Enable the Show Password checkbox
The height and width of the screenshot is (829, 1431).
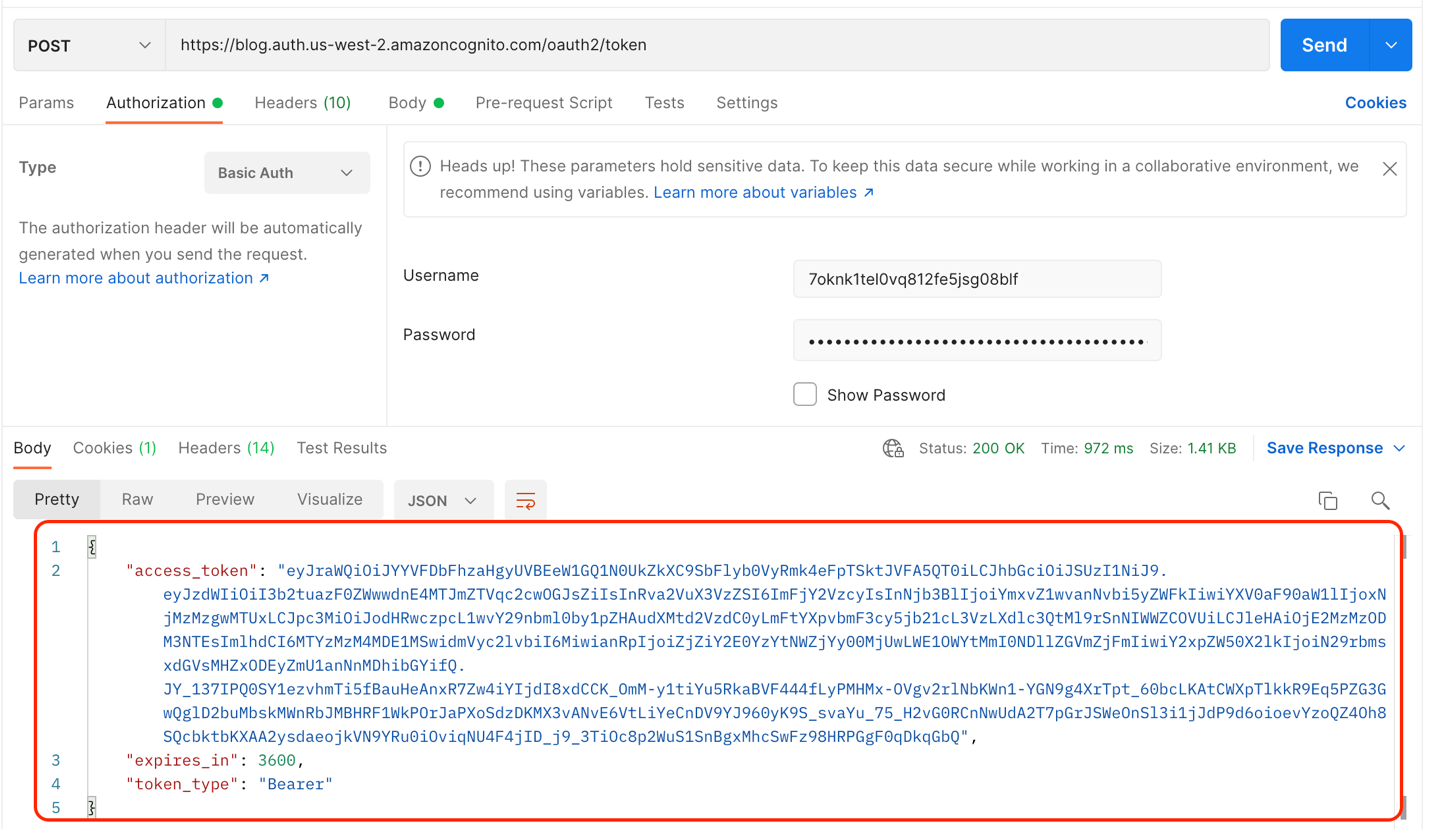point(805,394)
